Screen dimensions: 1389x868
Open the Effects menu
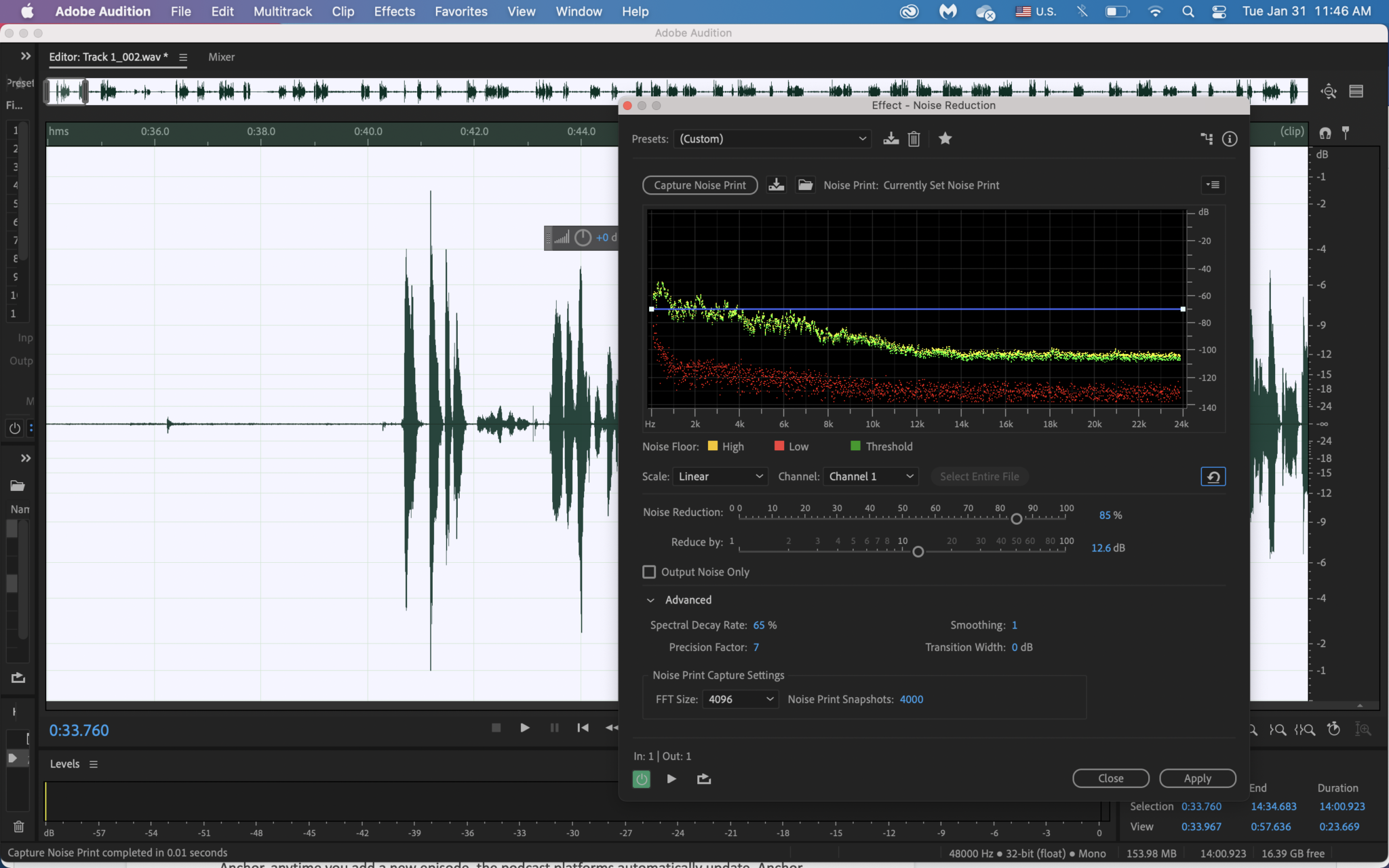click(394, 12)
